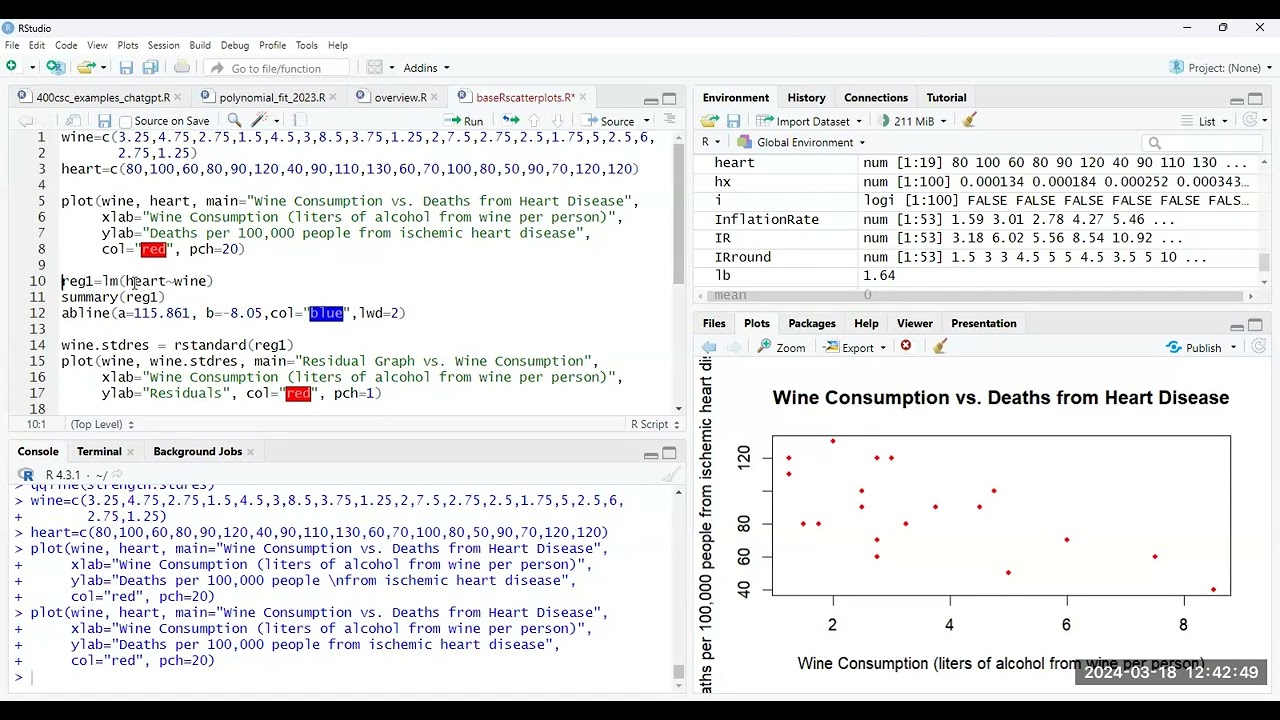Click the Open File folder icon in main toolbar

[x=87, y=67]
